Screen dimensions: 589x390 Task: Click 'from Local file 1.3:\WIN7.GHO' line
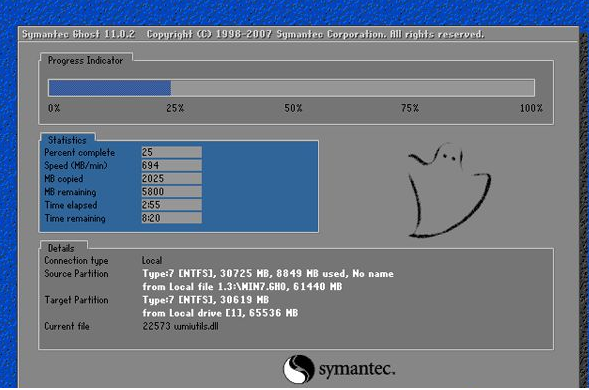(x=242, y=287)
